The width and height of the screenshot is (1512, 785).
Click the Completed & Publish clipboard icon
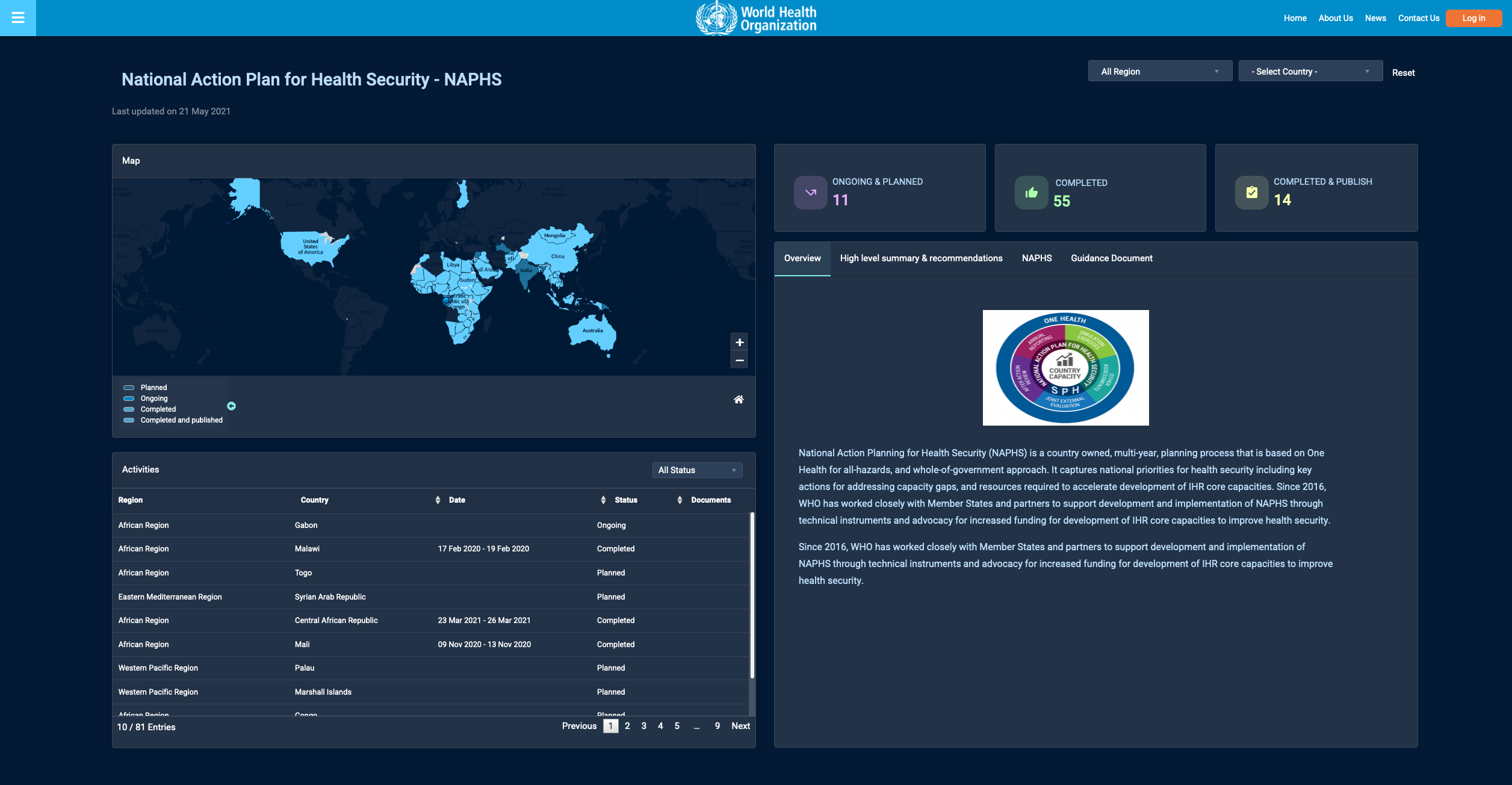tap(1251, 193)
